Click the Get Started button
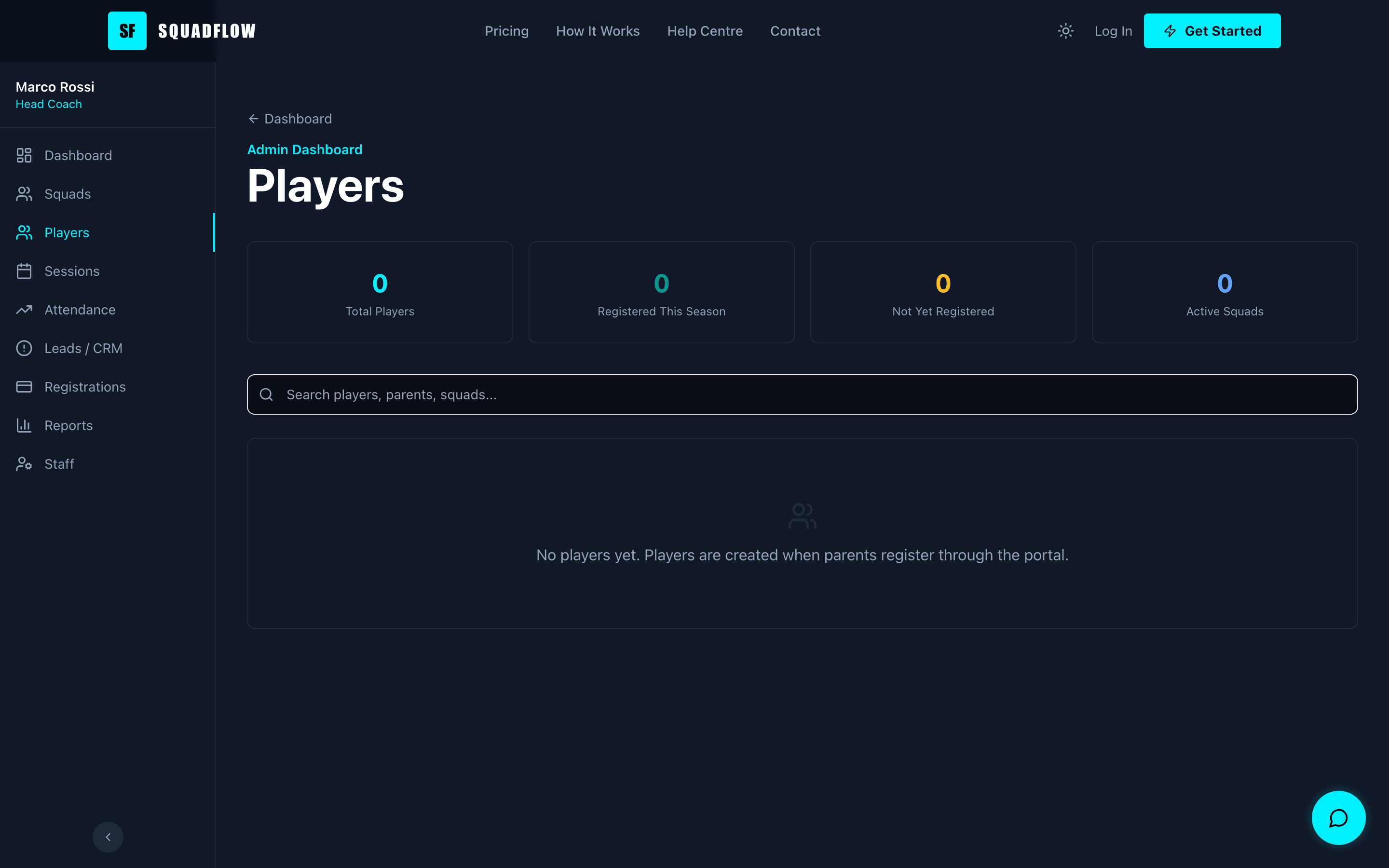The image size is (1389, 868). coord(1212,30)
